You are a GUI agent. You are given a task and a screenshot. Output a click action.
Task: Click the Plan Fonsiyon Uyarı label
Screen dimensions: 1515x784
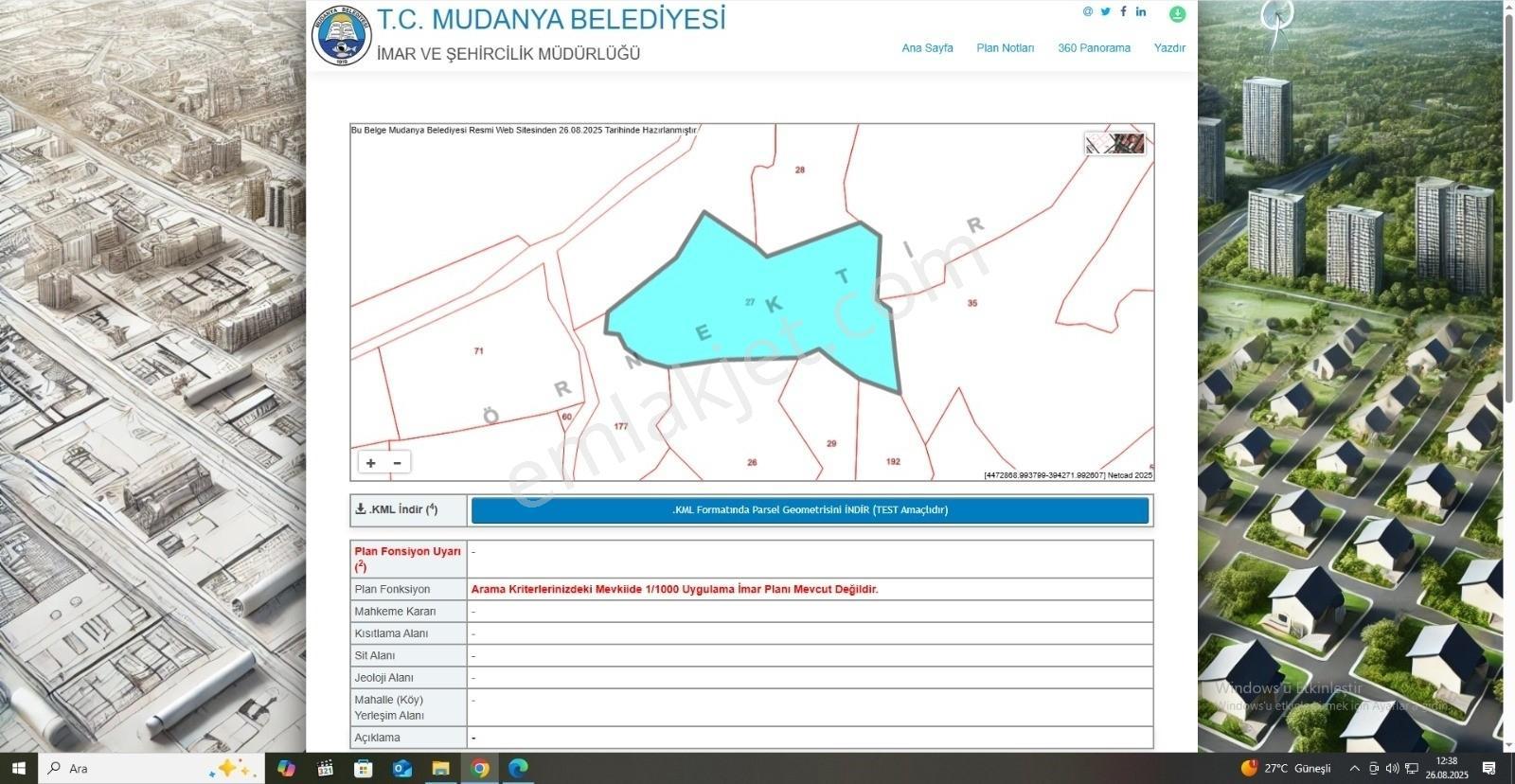407,559
